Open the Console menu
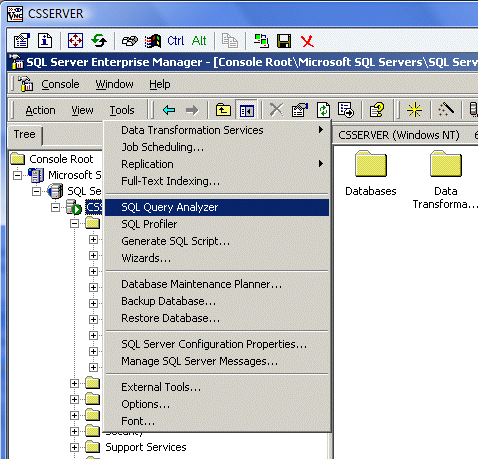 point(60,84)
